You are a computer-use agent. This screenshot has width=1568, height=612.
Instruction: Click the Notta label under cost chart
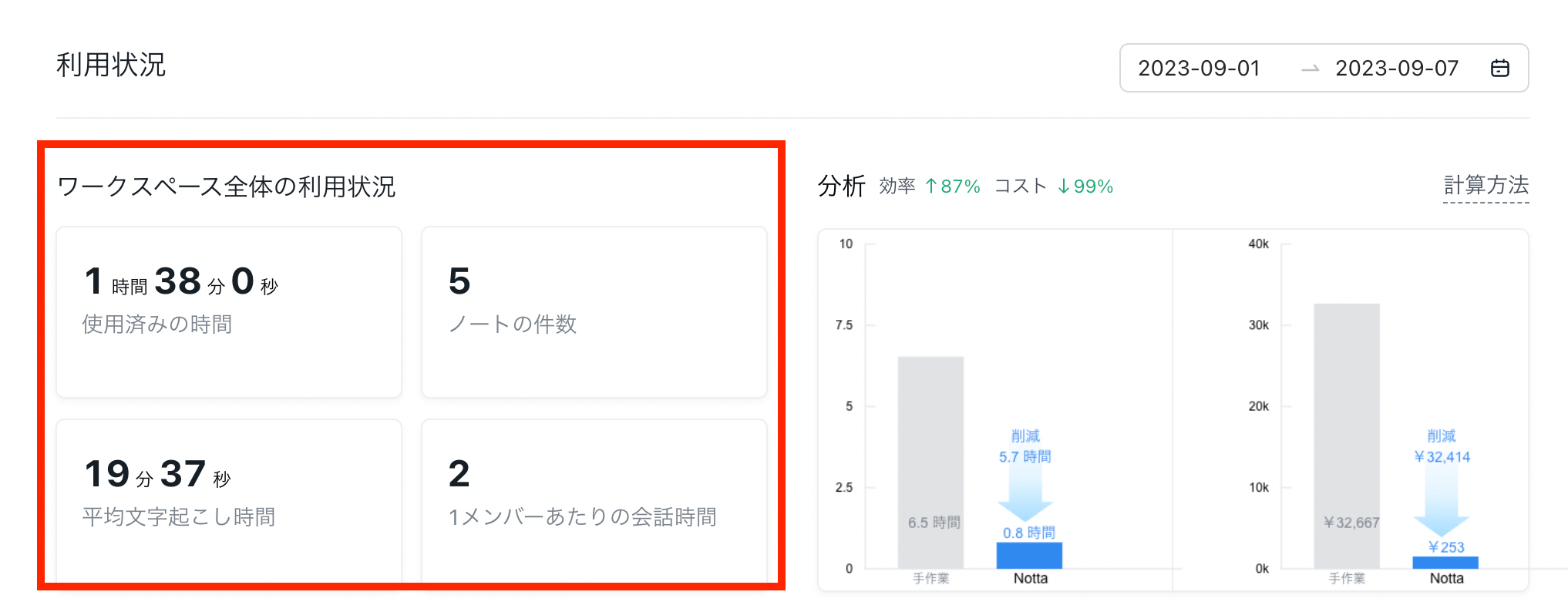[1447, 578]
